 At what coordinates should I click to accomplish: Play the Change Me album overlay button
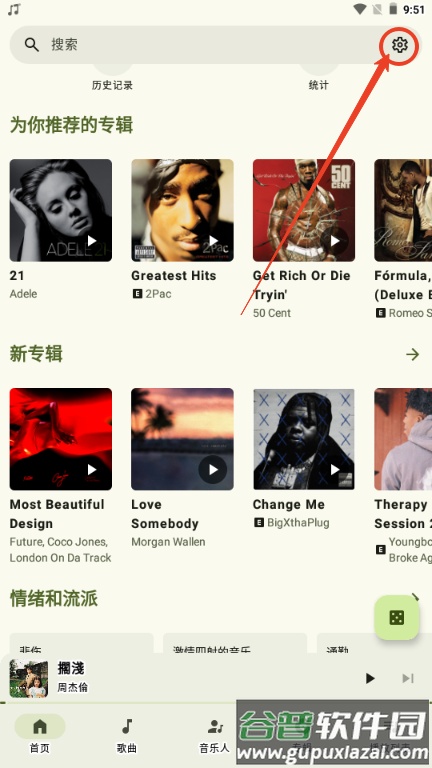(x=335, y=470)
